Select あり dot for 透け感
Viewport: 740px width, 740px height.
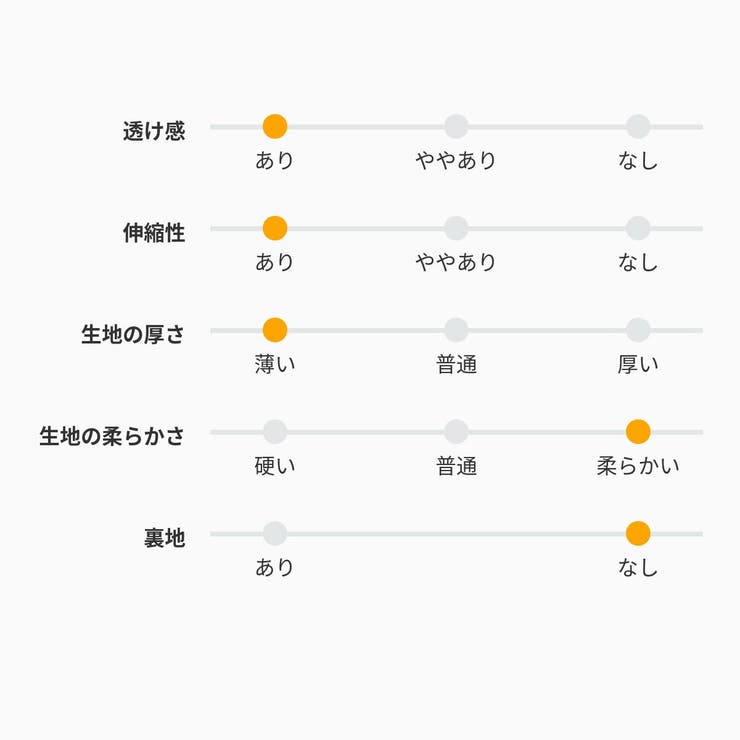tap(275, 126)
